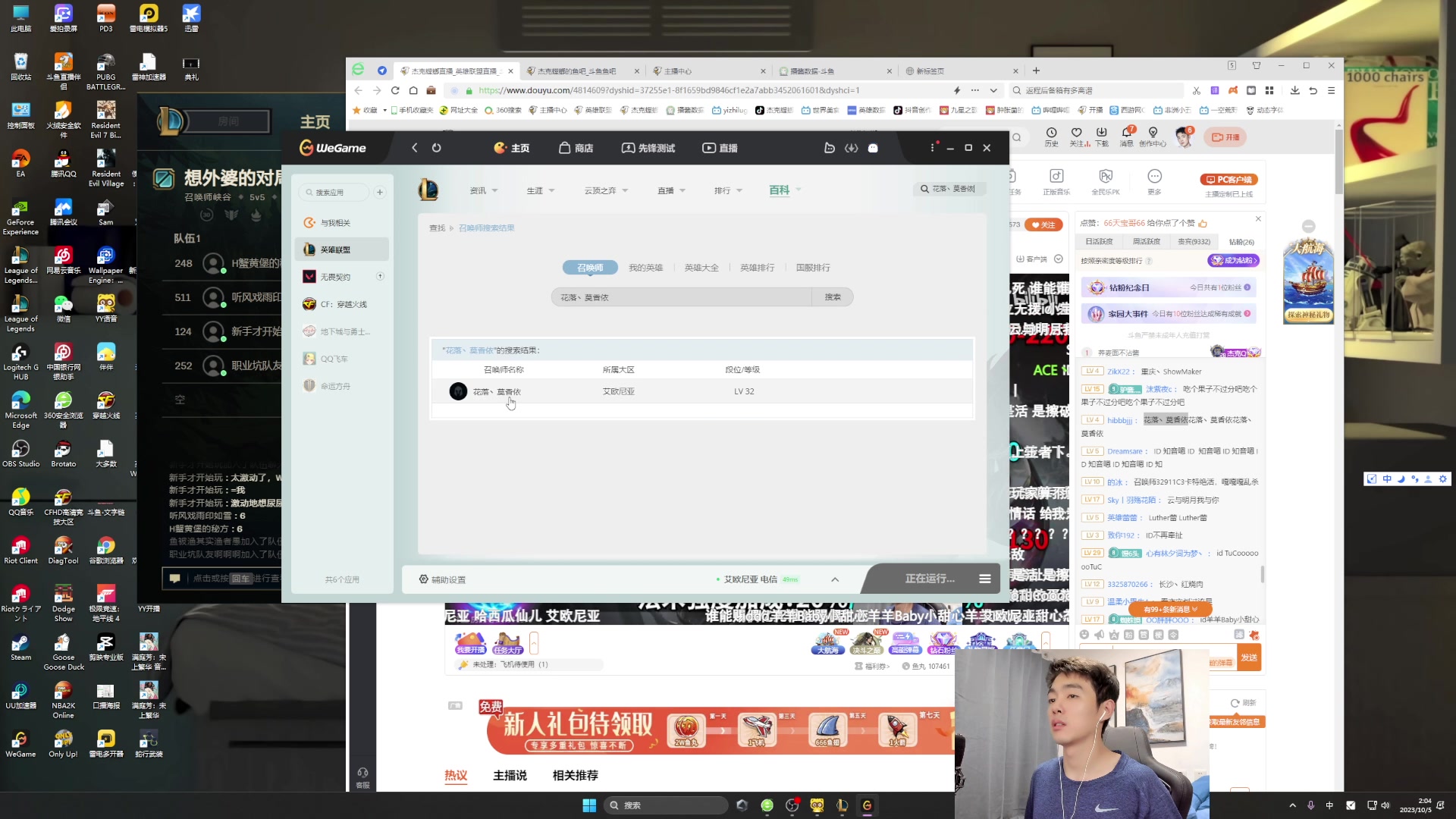Expand the 生涯 dropdown menu
The height and width of the screenshot is (819, 1456).
tap(541, 190)
